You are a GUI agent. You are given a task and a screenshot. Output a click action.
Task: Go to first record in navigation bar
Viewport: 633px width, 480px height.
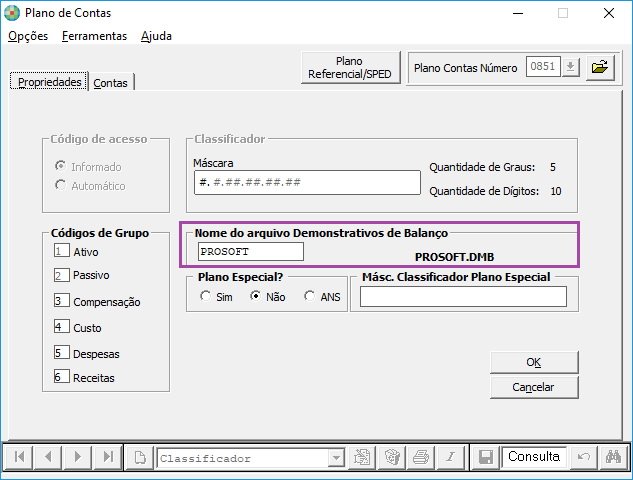(x=19, y=457)
